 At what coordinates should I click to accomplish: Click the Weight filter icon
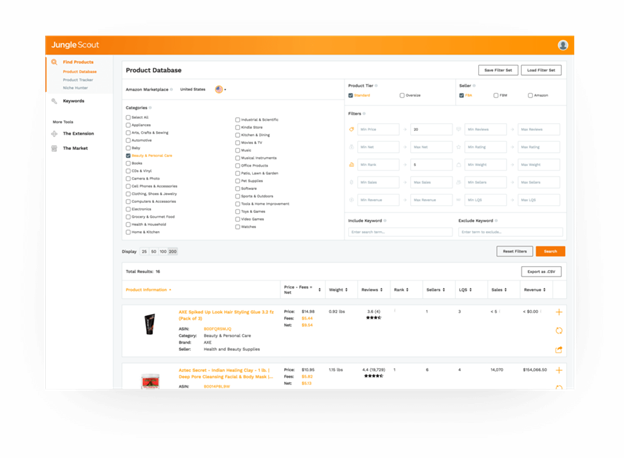click(458, 164)
